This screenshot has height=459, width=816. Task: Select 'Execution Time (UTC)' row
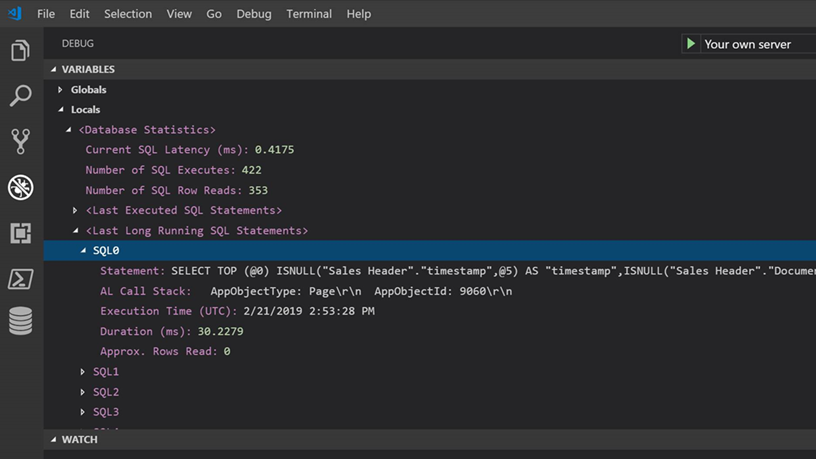[430, 311]
